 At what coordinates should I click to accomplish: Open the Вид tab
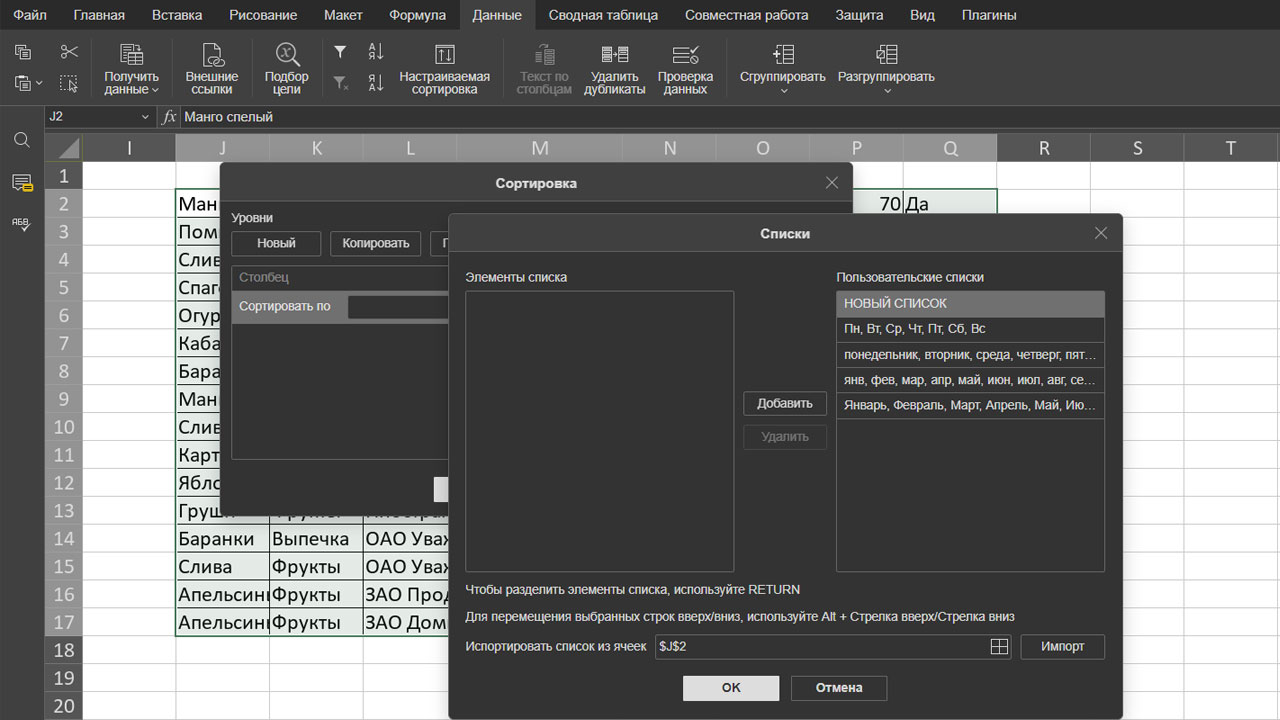tap(922, 15)
